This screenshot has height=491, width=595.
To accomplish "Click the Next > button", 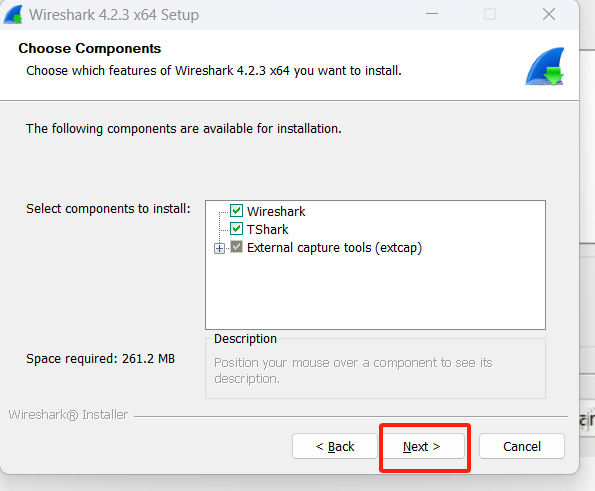I will click(x=422, y=446).
